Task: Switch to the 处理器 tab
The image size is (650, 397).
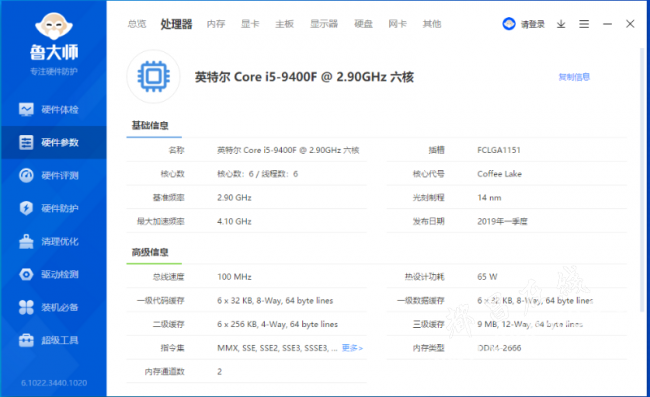Action: [176, 24]
